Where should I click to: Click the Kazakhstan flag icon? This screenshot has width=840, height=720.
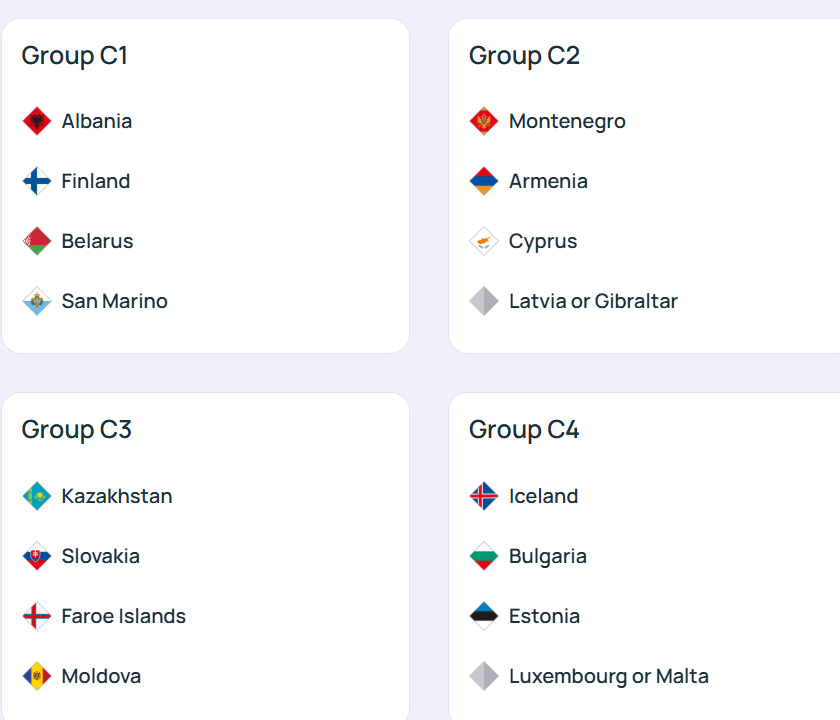coord(37,496)
